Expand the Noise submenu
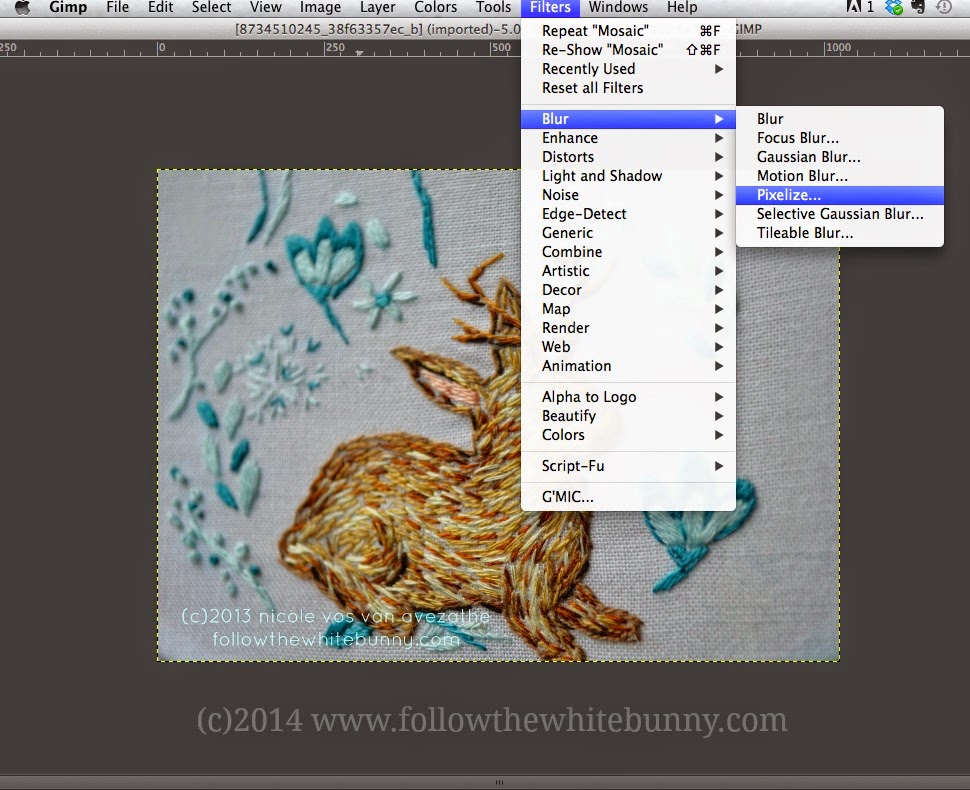This screenshot has height=790, width=970. click(x=629, y=195)
